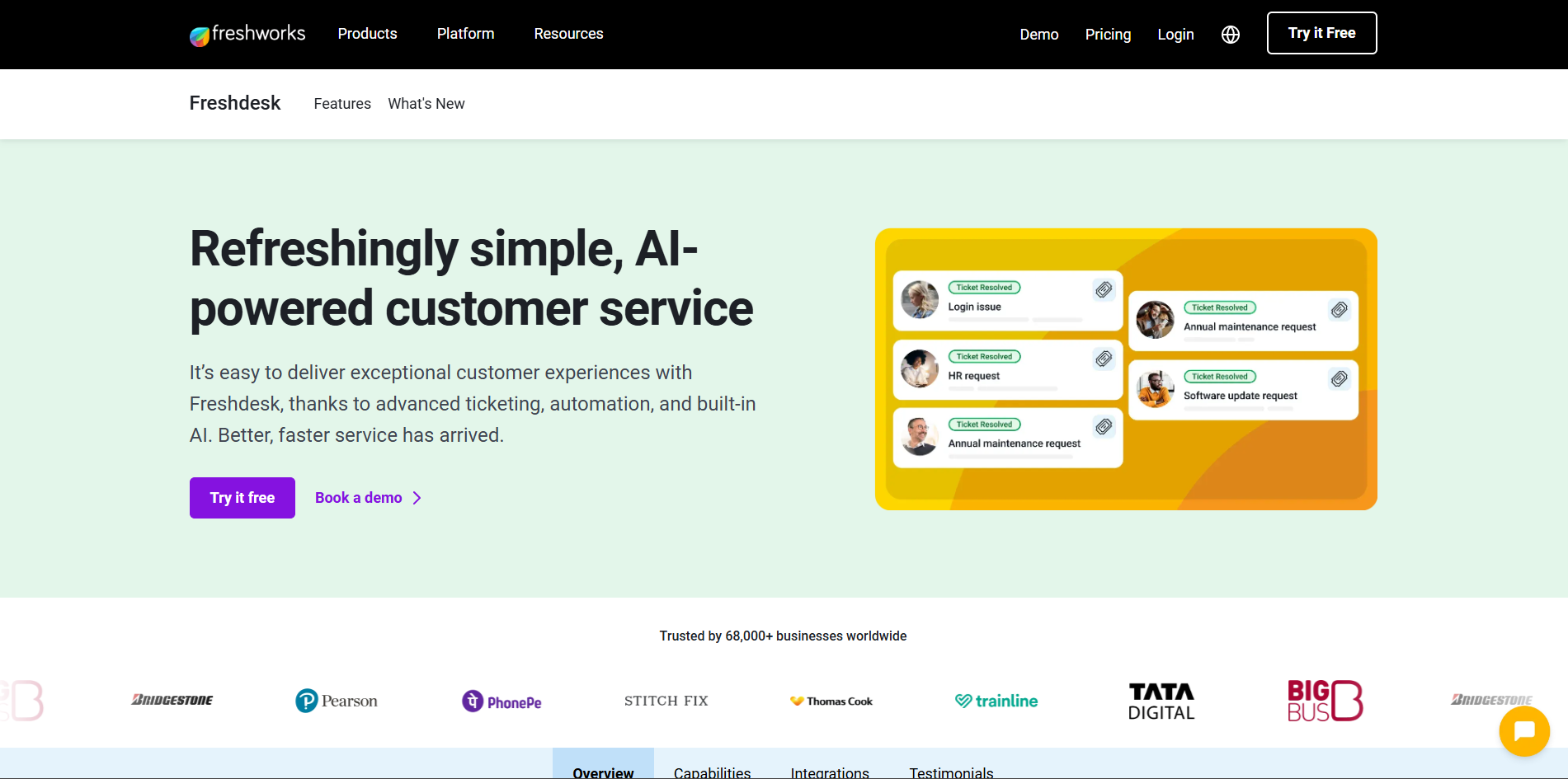This screenshot has height=779, width=1568.
Task: Click the Thomas Cook logo
Action: [x=831, y=701]
